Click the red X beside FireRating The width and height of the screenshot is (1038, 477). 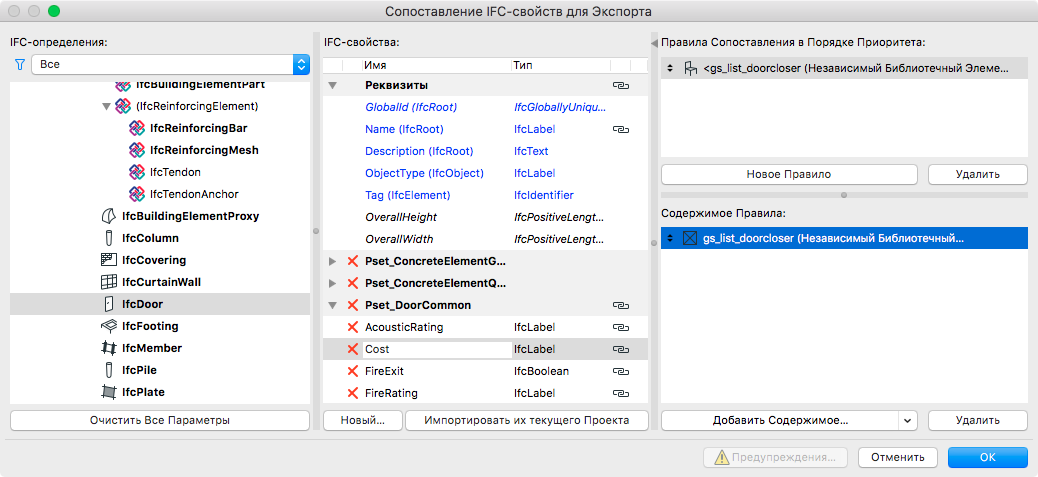click(352, 393)
